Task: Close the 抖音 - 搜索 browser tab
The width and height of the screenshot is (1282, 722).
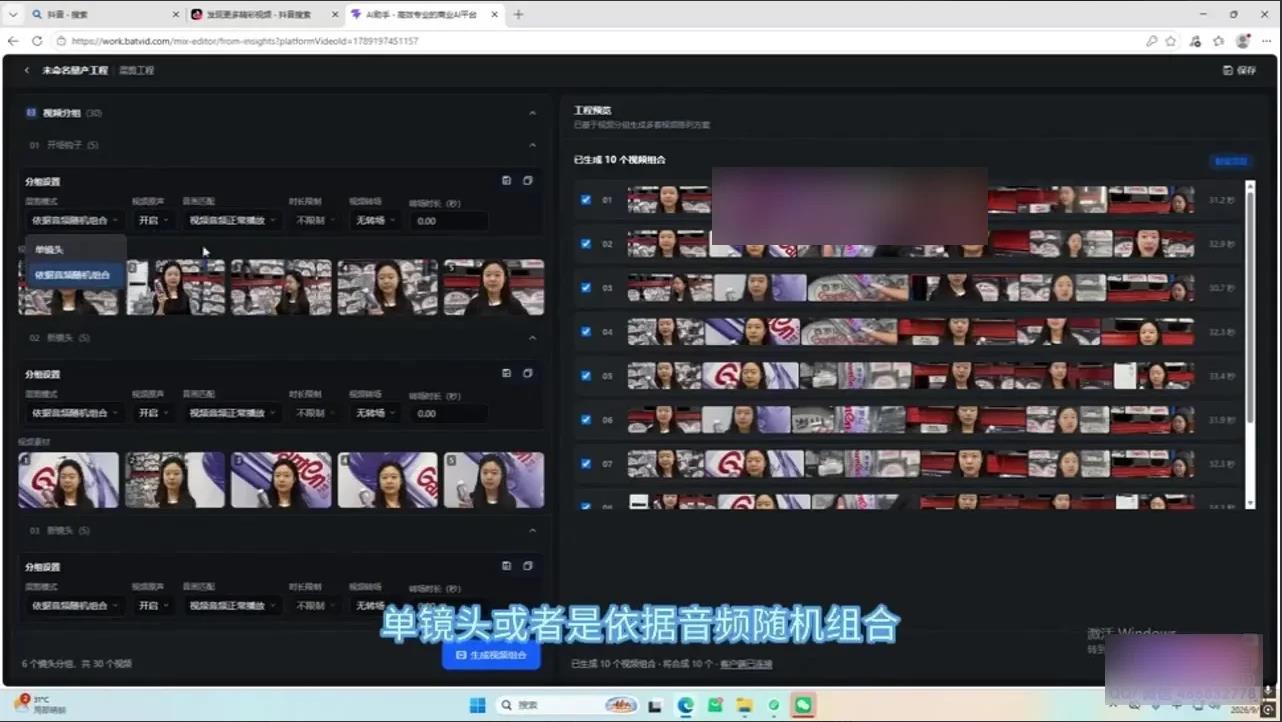Action: 176,15
